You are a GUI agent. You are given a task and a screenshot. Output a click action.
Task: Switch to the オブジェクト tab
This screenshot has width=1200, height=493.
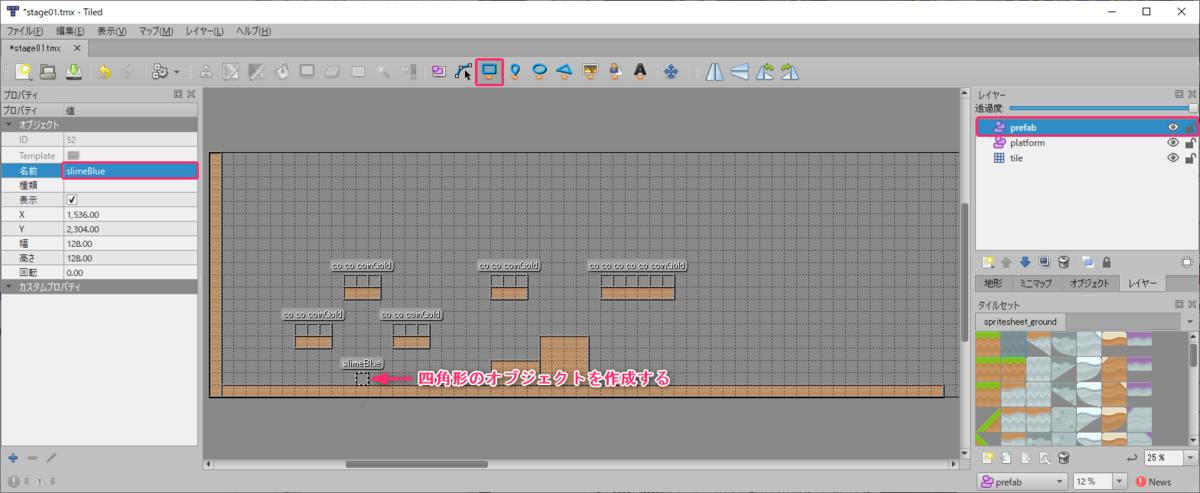pyautogui.click(x=1089, y=284)
